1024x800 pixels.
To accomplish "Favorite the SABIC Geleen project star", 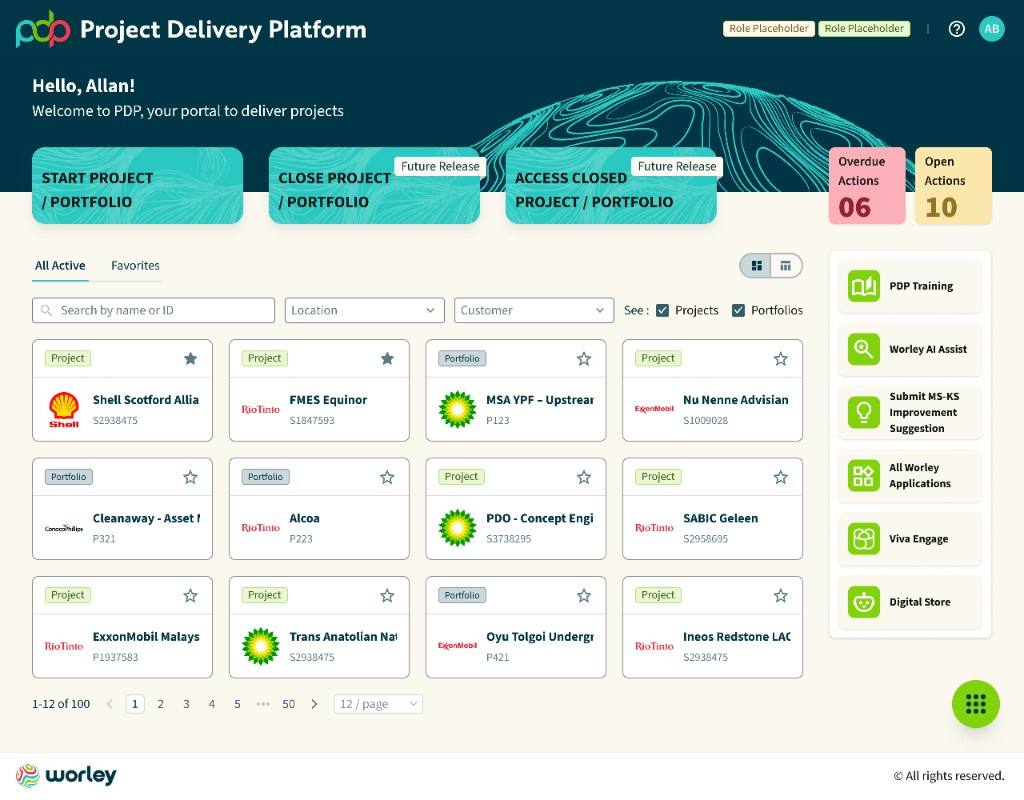I will pos(780,477).
